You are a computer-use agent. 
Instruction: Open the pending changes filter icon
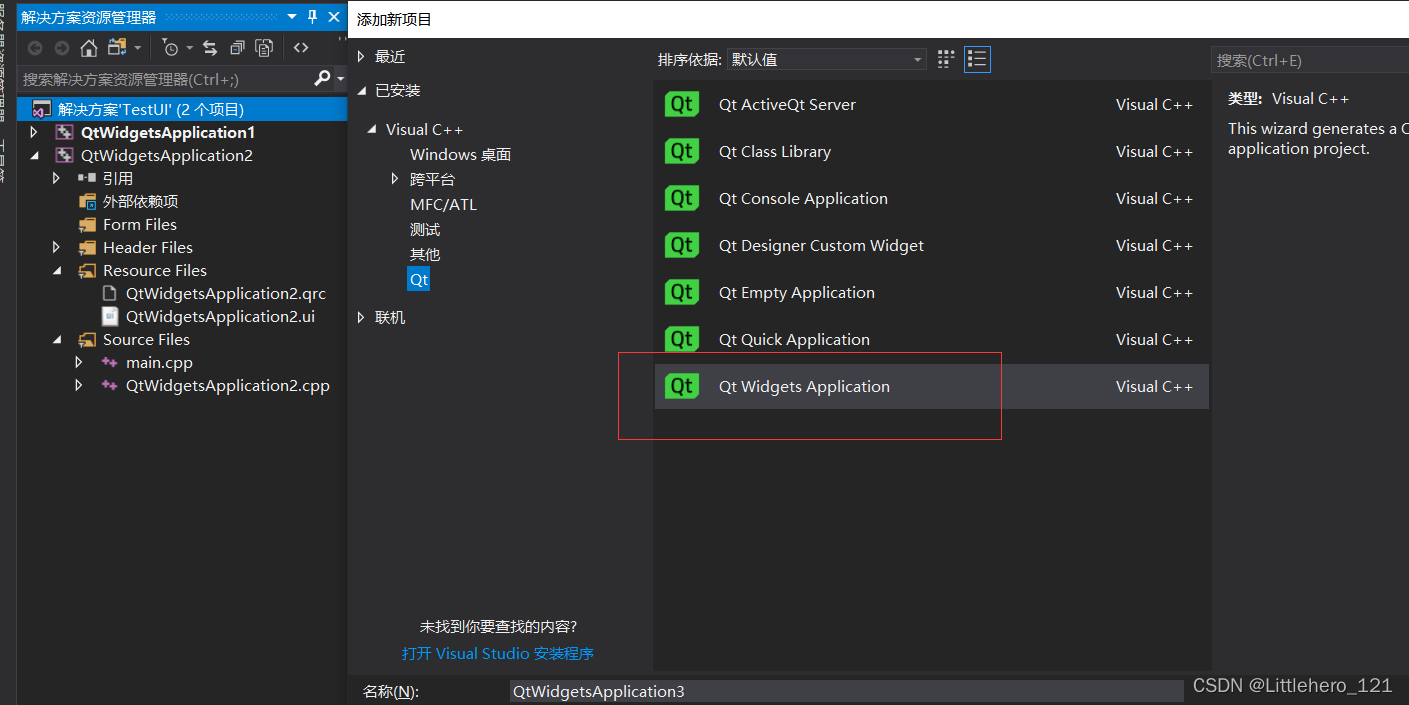[170, 48]
